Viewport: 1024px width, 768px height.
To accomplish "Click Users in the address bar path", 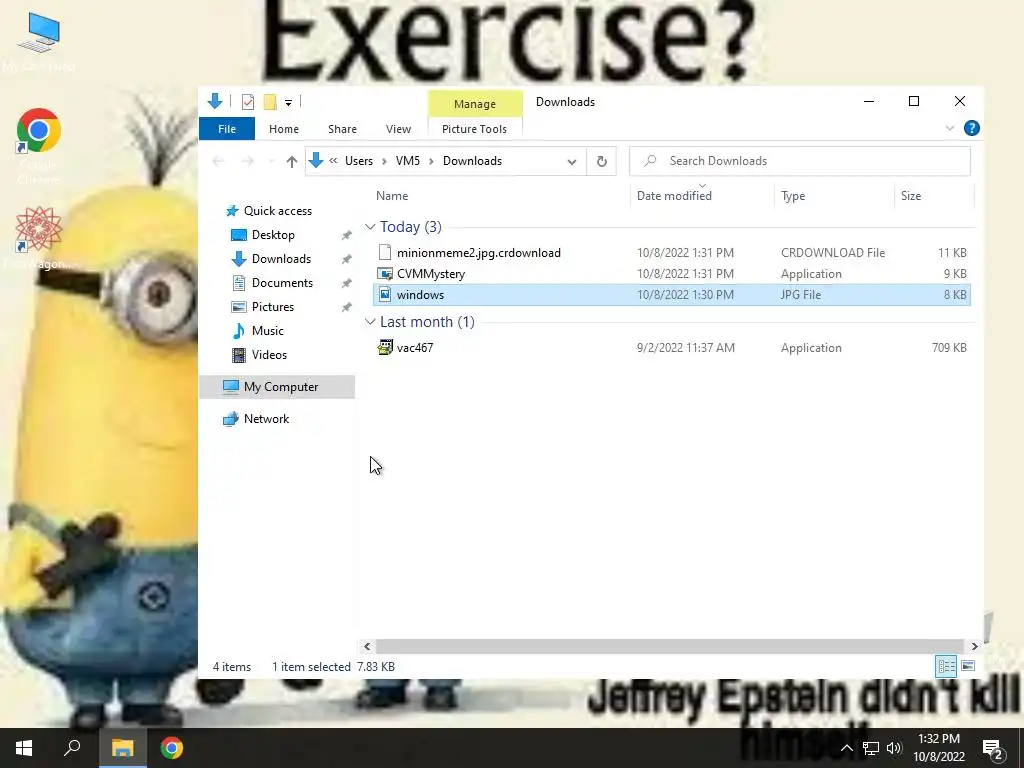I will (x=359, y=161).
